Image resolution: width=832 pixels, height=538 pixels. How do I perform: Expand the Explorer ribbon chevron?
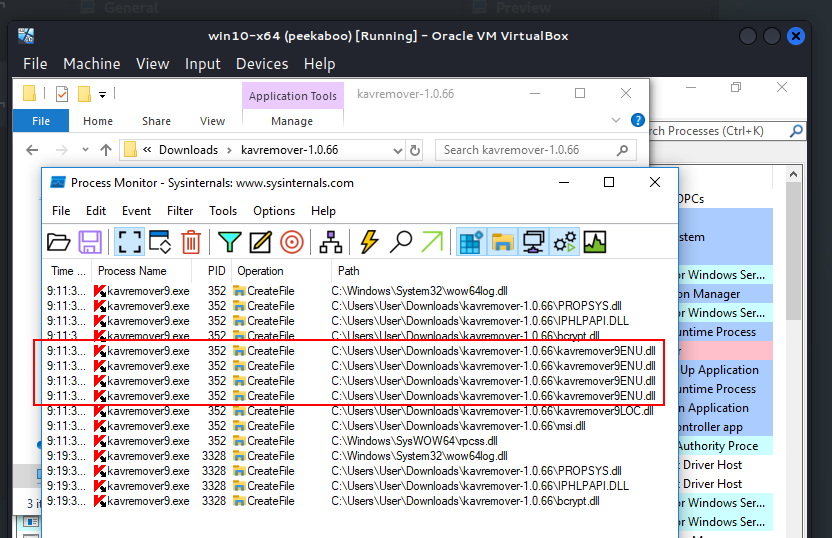616,120
